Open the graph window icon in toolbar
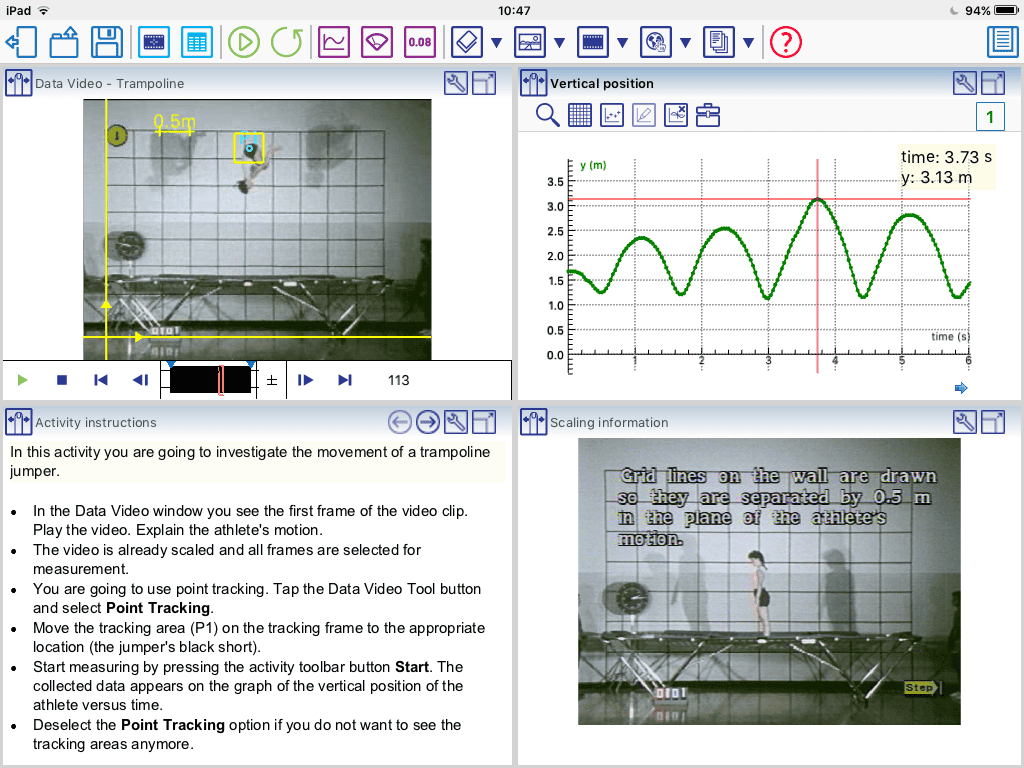Image resolution: width=1024 pixels, height=768 pixels. (334, 42)
